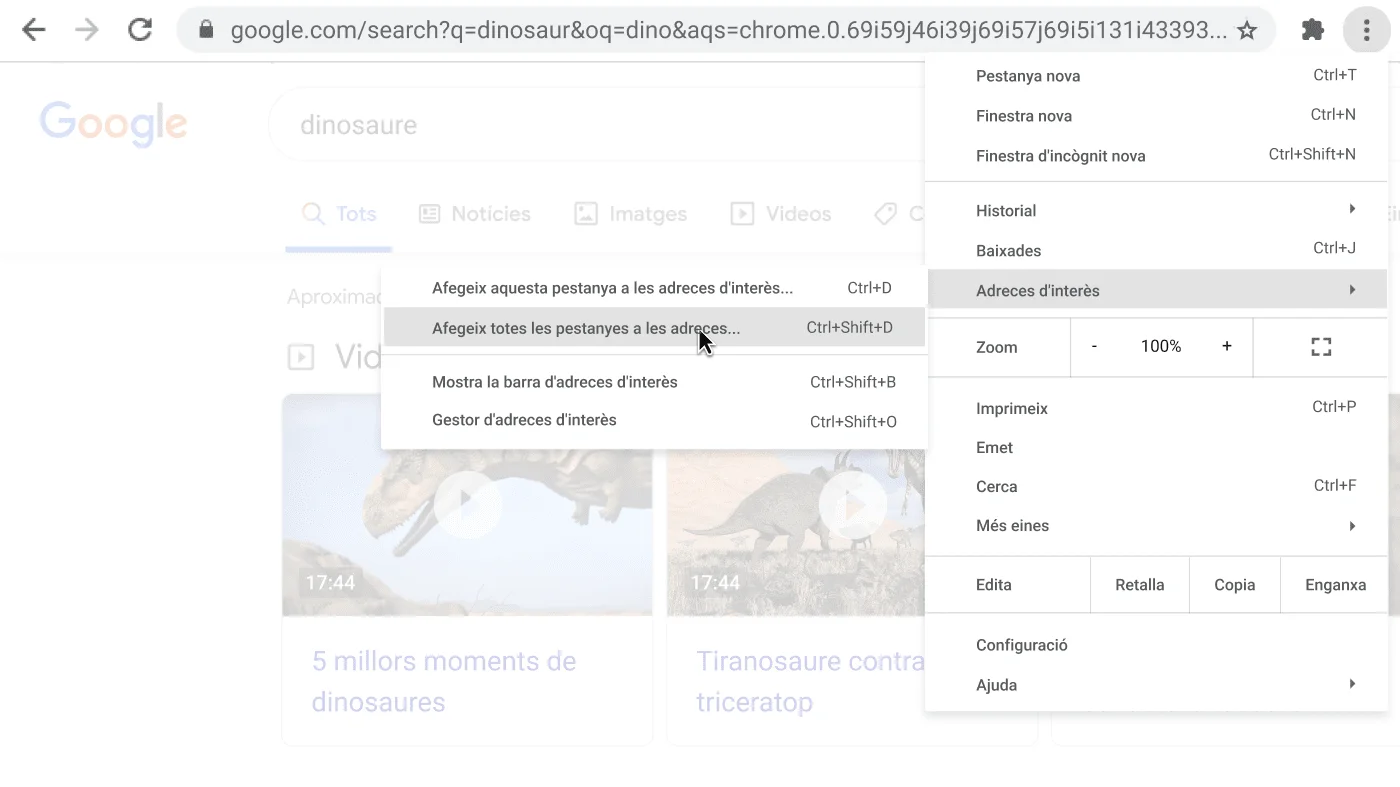The width and height of the screenshot is (1400, 787).
Task: Expand the Ajuda submenu
Action: click(x=996, y=684)
